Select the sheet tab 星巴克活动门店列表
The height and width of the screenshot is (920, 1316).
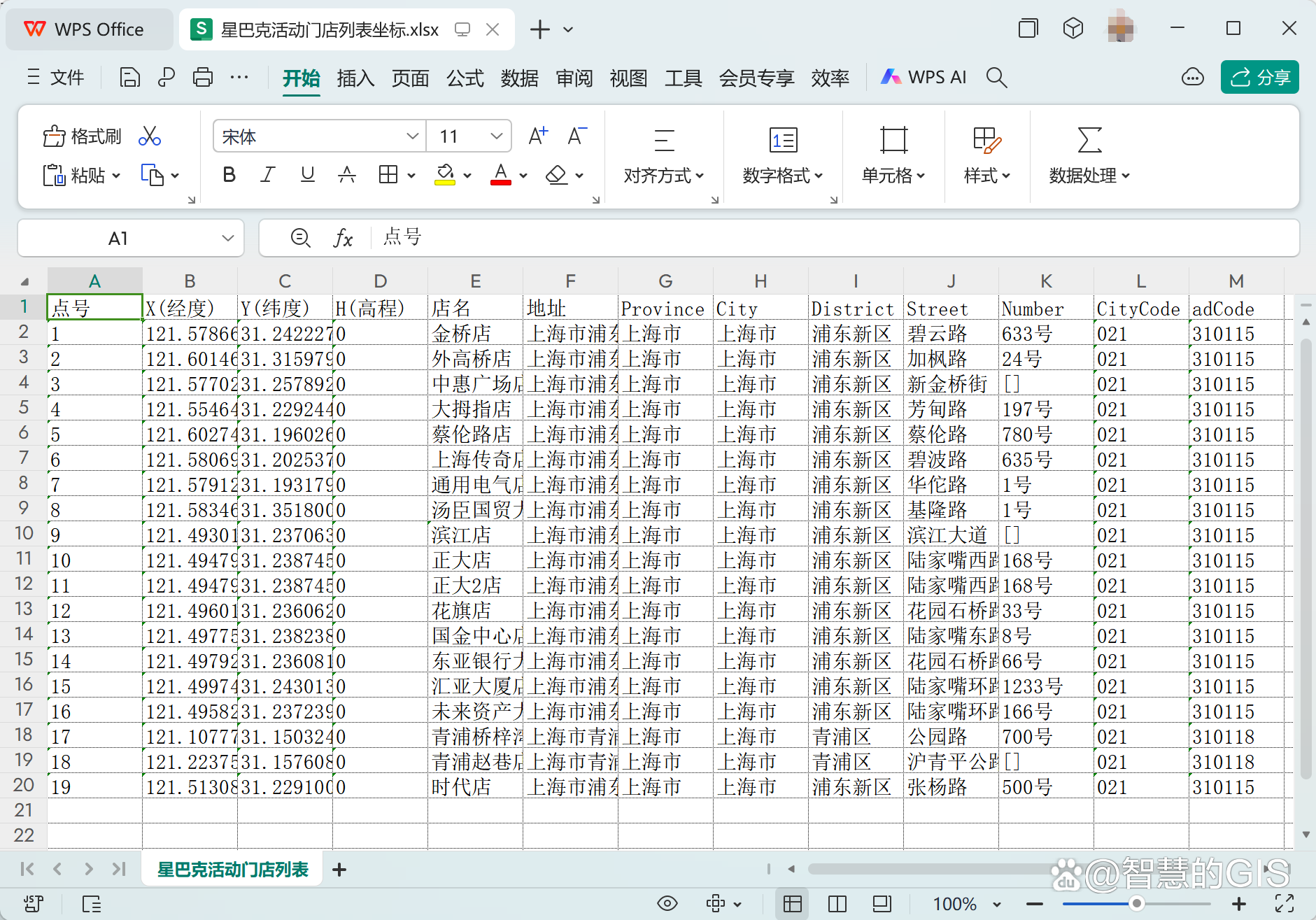[x=232, y=869]
